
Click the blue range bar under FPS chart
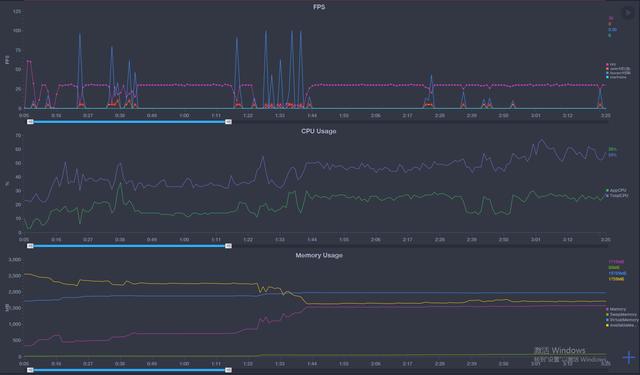click(129, 122)
